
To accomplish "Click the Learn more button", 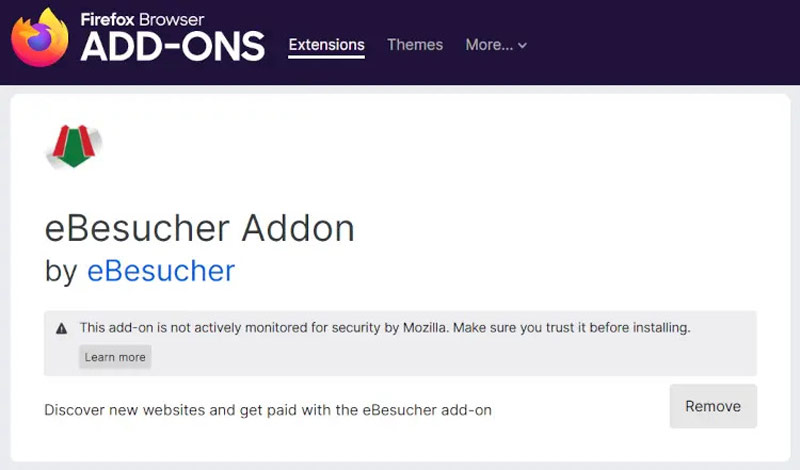I will 115,357.
